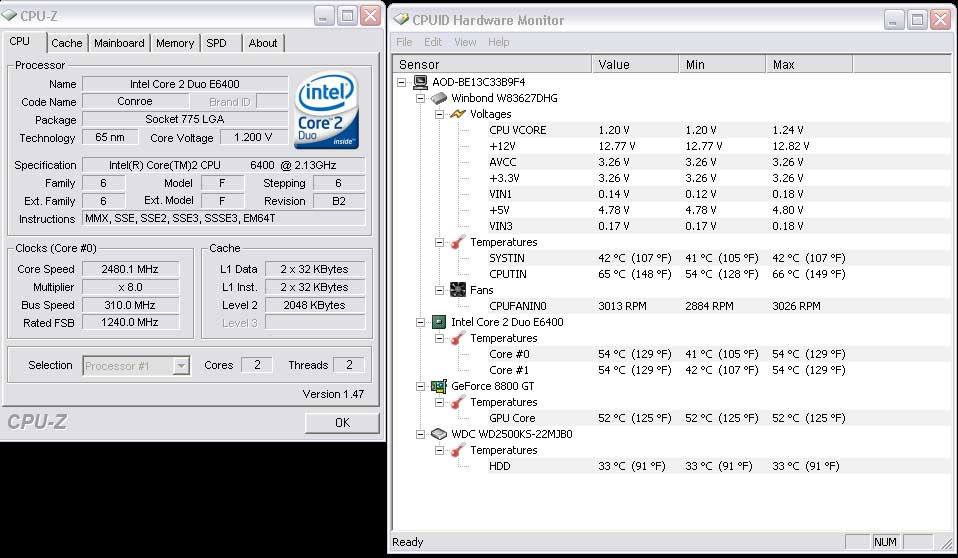Click the thermometer icon under WDC hard drive
This screenshot has width=958, height=558.
458,450
